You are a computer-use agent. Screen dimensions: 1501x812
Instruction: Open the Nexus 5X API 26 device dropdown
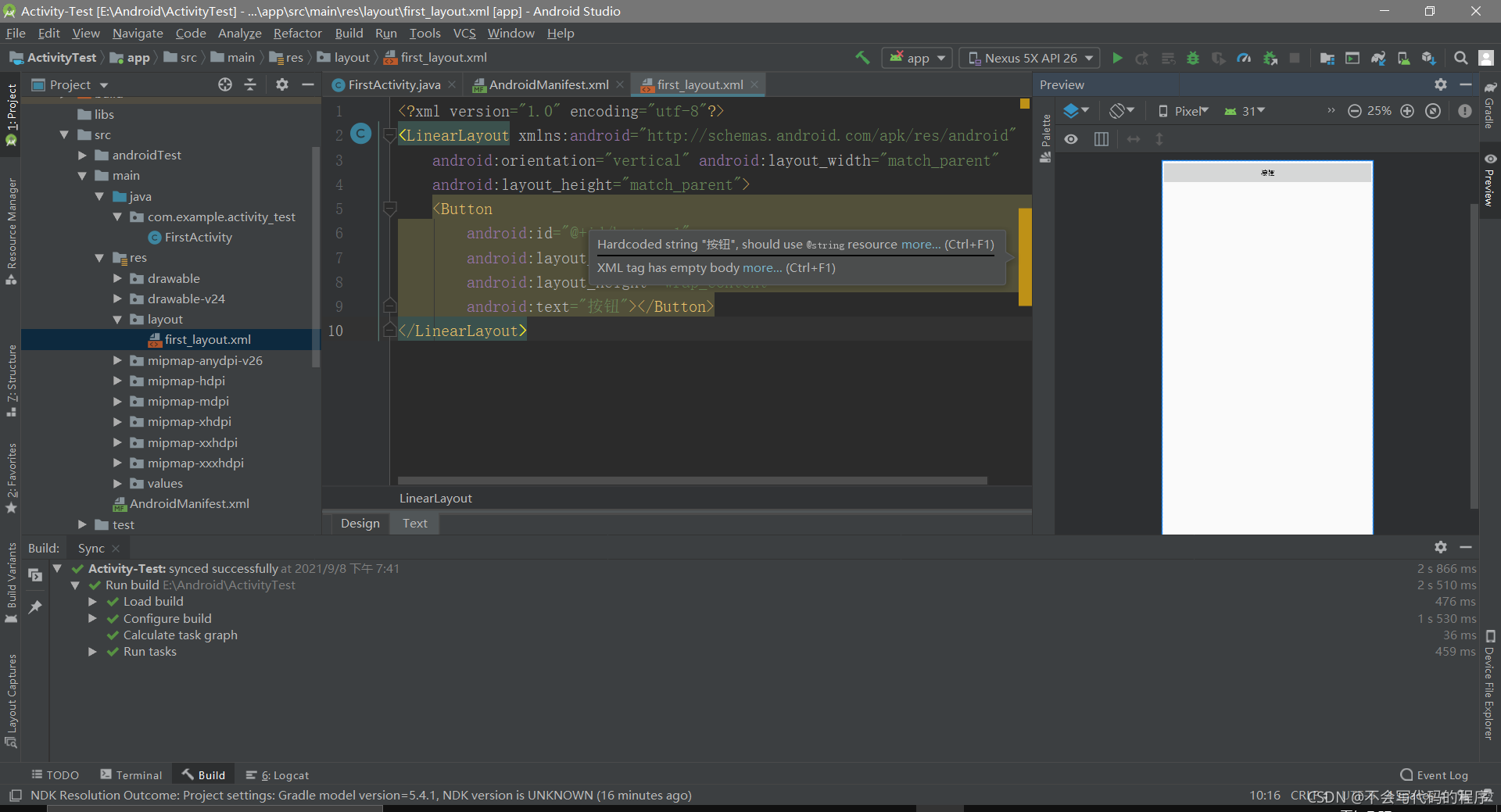click(1030, 58)
